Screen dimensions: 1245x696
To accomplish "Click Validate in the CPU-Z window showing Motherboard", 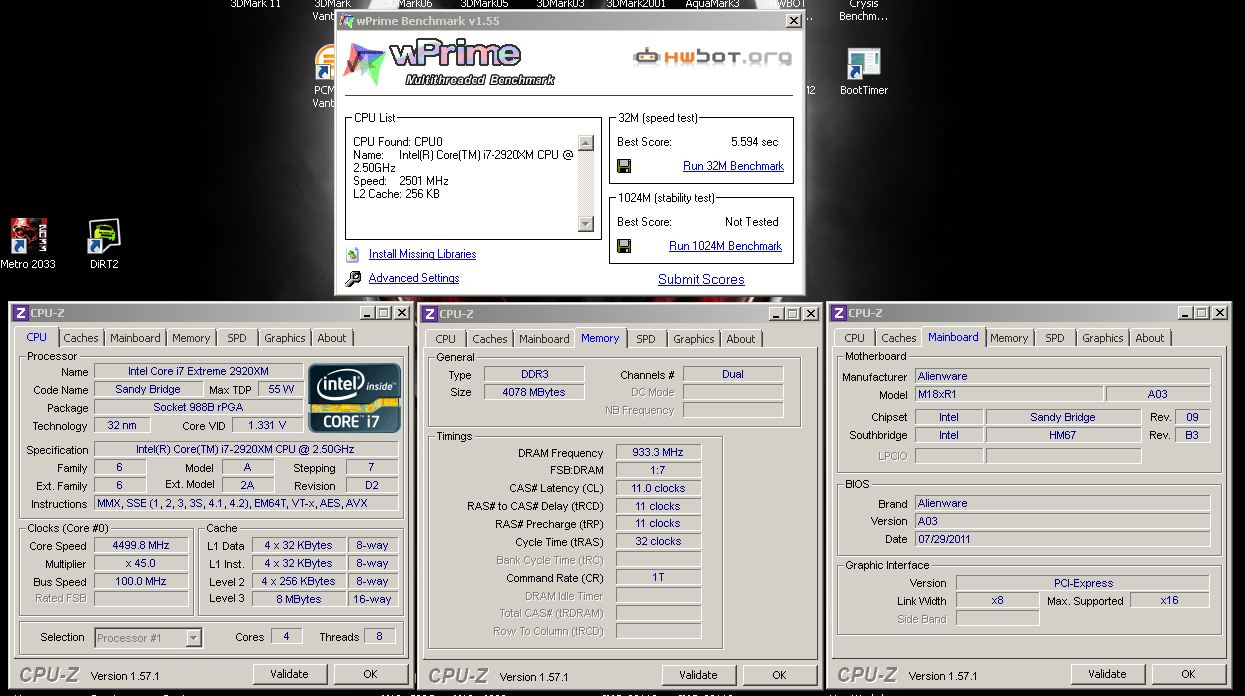I will (1107, 674).
